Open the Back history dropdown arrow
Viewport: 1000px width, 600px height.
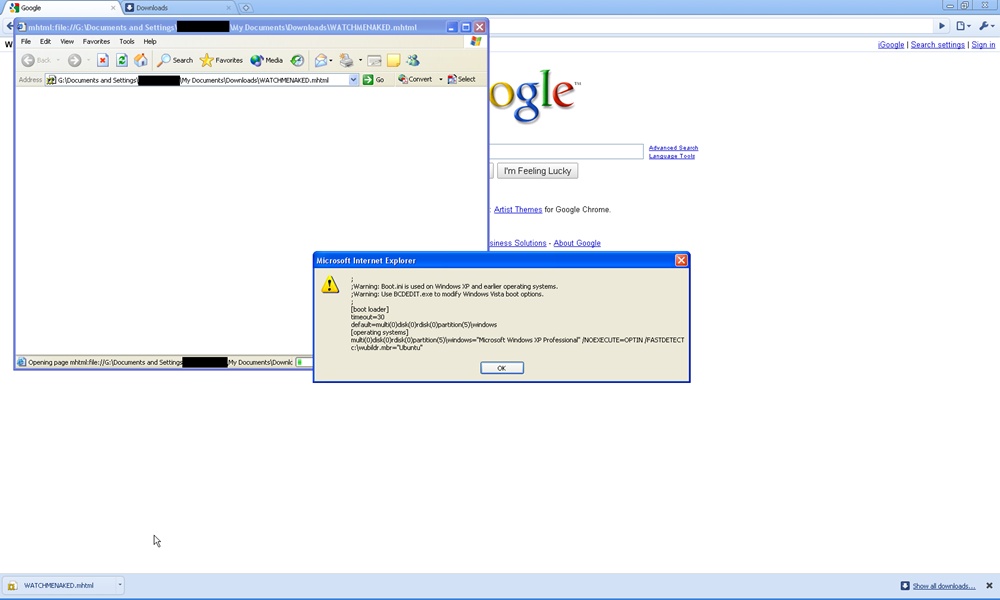tap(58, 61)
